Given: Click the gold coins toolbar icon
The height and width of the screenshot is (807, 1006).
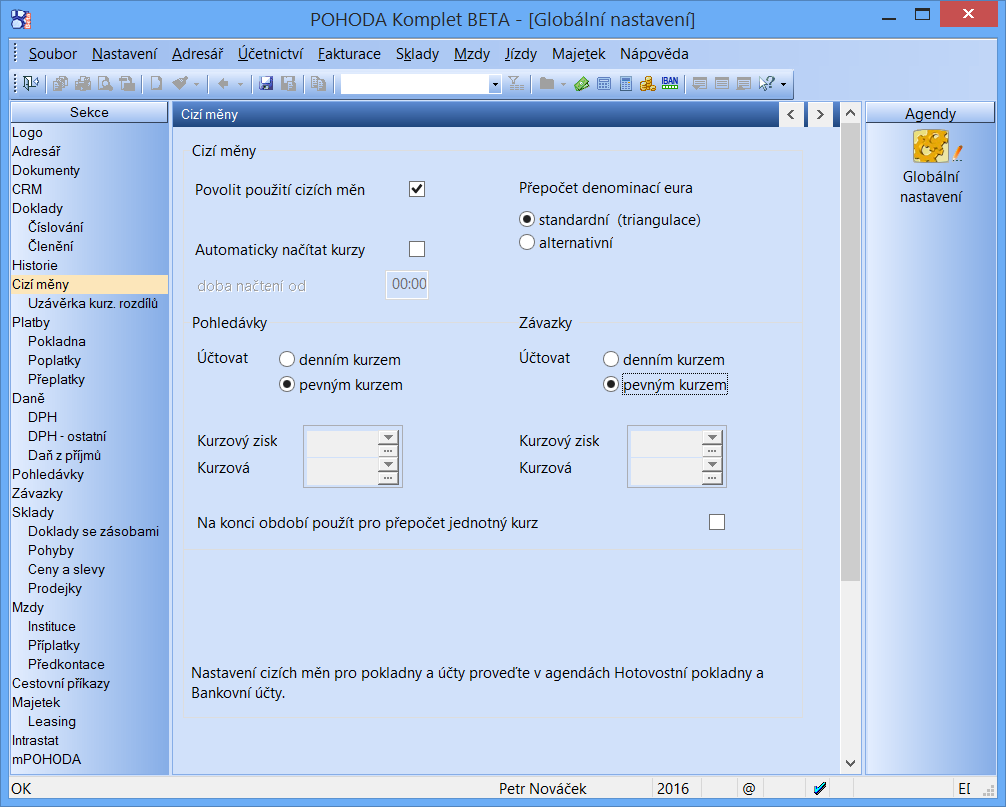Looking at the screenshot, I should click(647, 83).
